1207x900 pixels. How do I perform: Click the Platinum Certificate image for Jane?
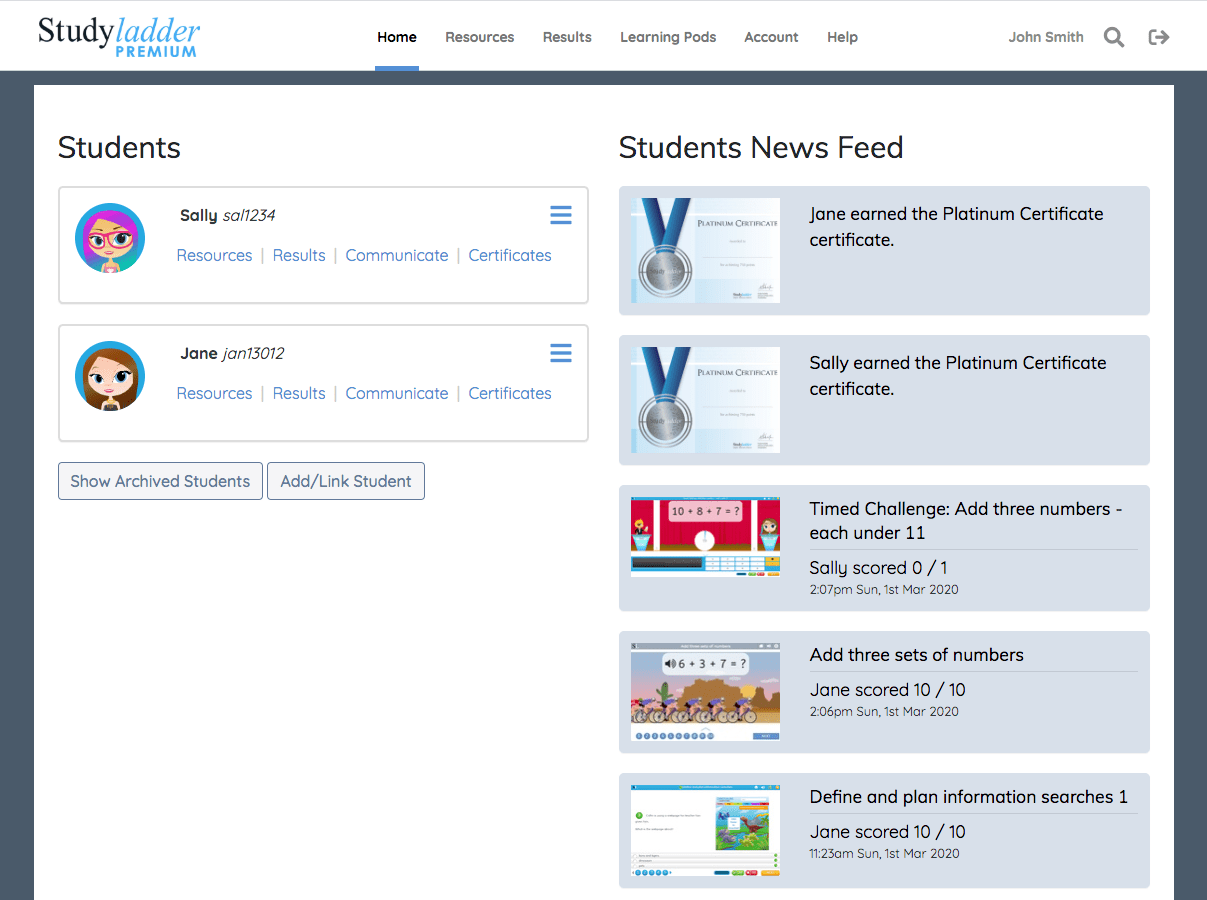click(704, 250)
